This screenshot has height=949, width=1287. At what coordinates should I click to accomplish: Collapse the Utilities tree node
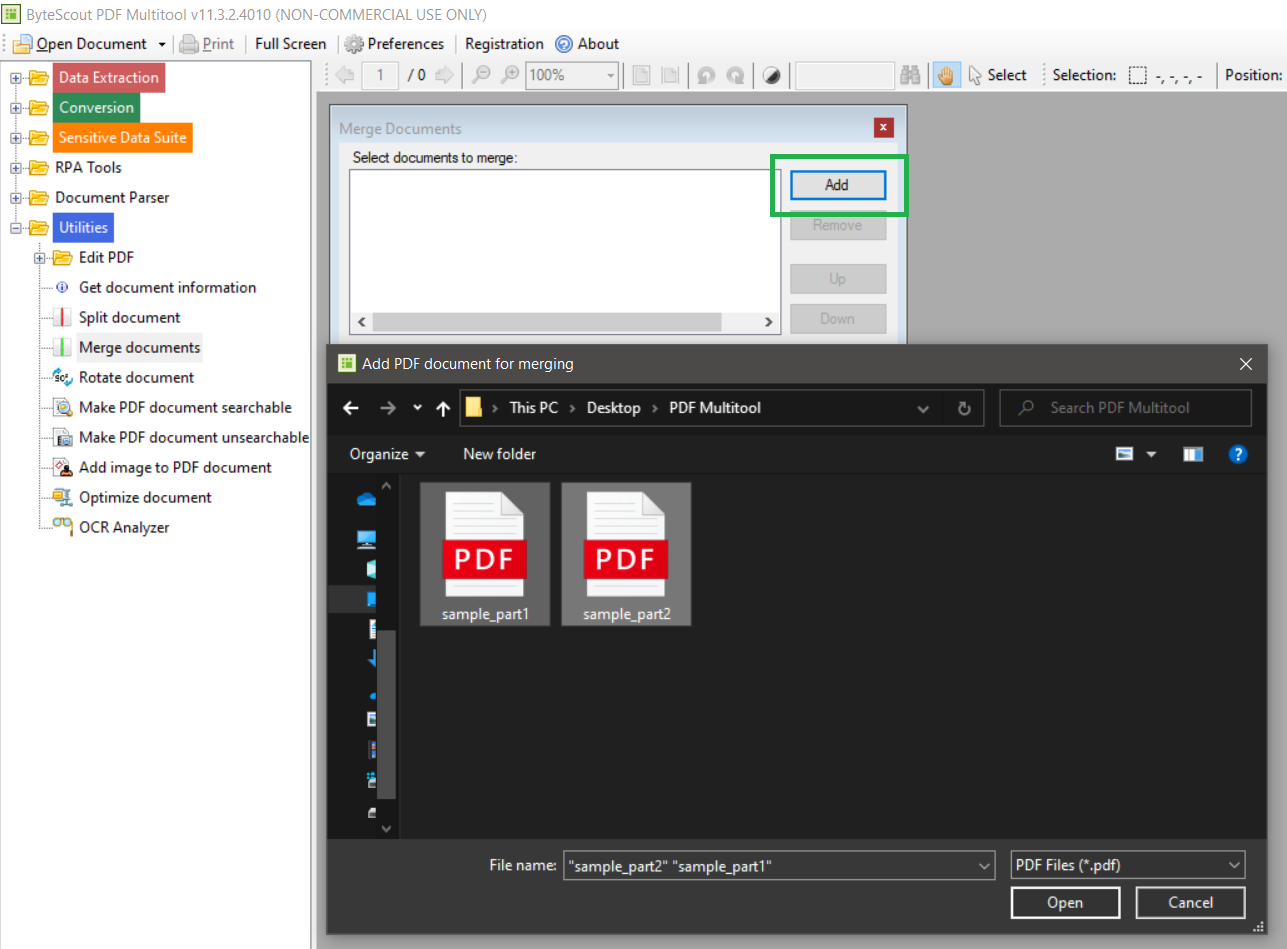[16, 228]
